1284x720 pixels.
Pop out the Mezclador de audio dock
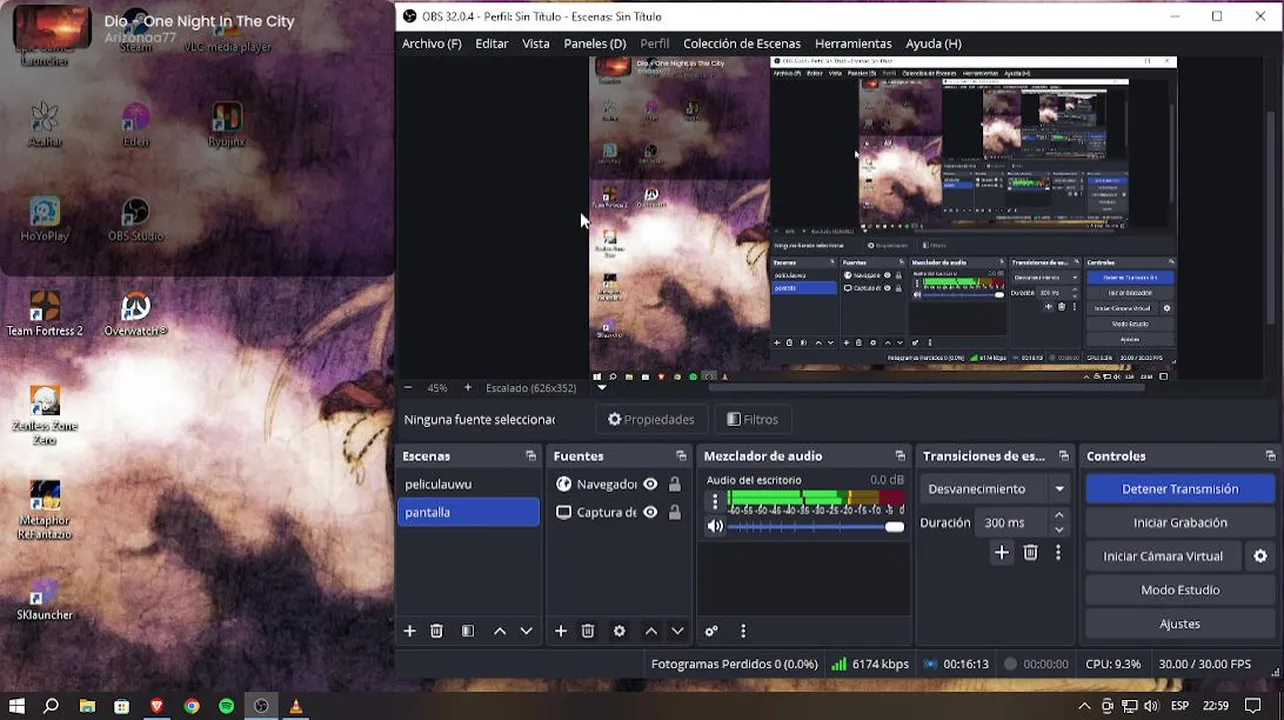tap(900, 456)
